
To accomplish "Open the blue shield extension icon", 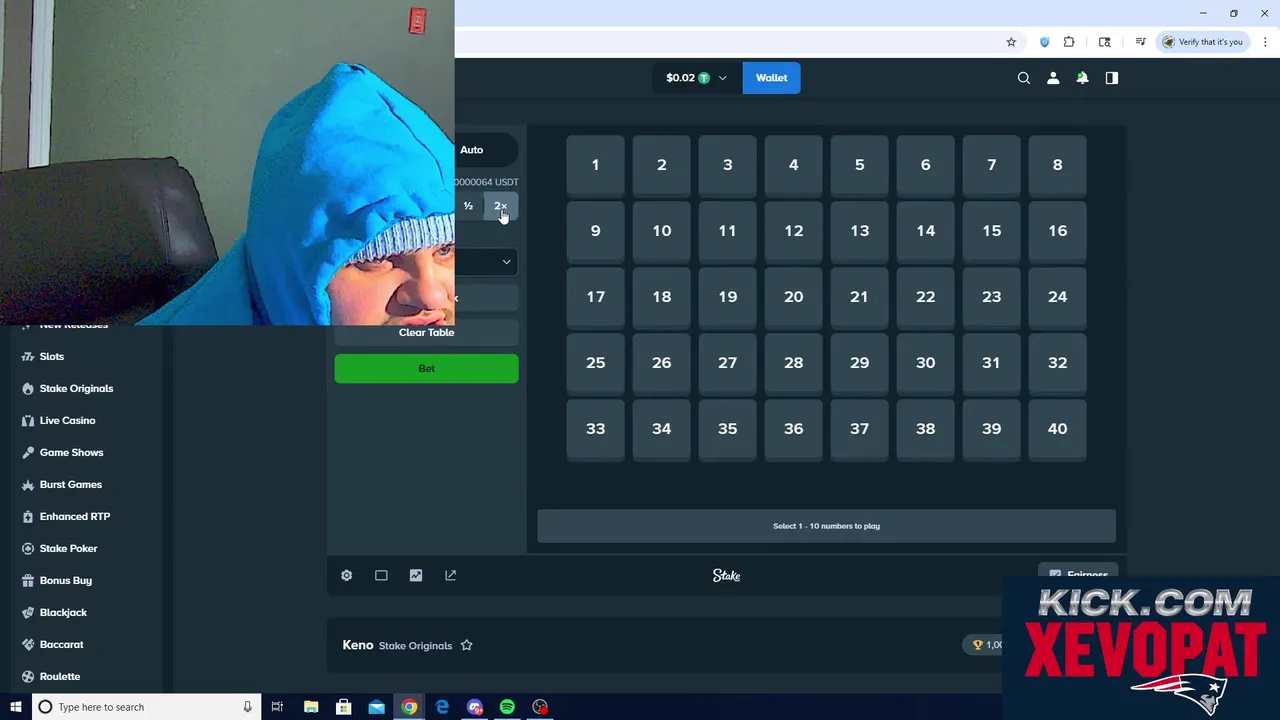I will point(1044,42).
